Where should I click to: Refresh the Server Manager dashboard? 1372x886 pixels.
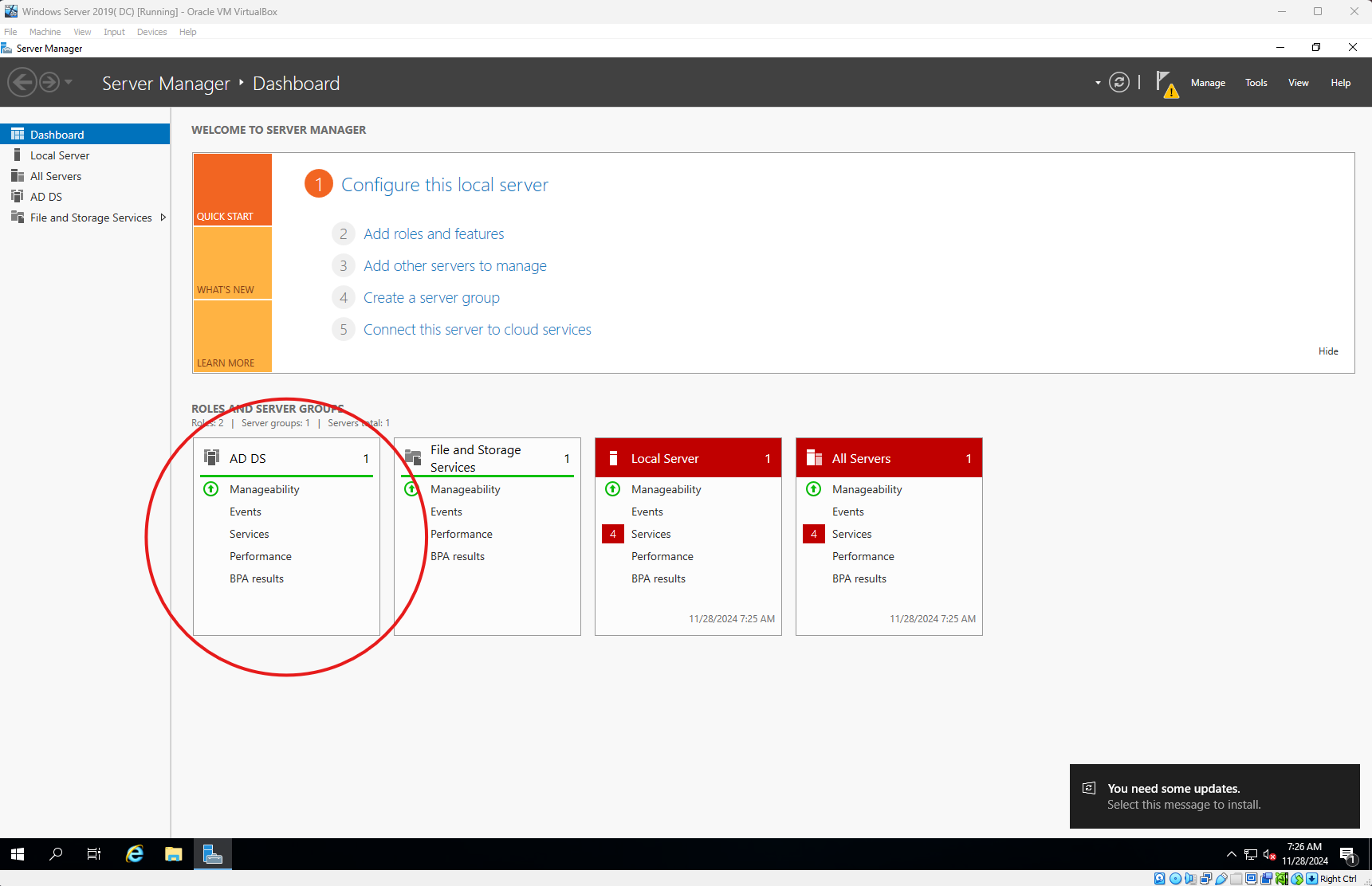coord(1119,82)
